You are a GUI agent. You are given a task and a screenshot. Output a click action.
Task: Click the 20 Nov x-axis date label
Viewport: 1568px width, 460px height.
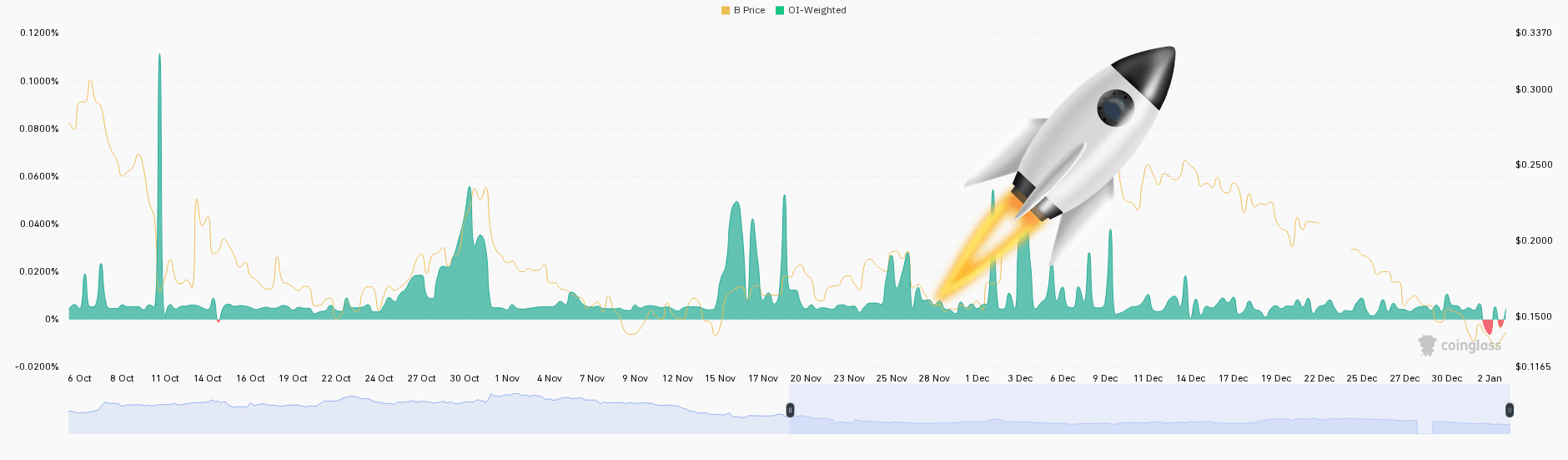(806, 378)
